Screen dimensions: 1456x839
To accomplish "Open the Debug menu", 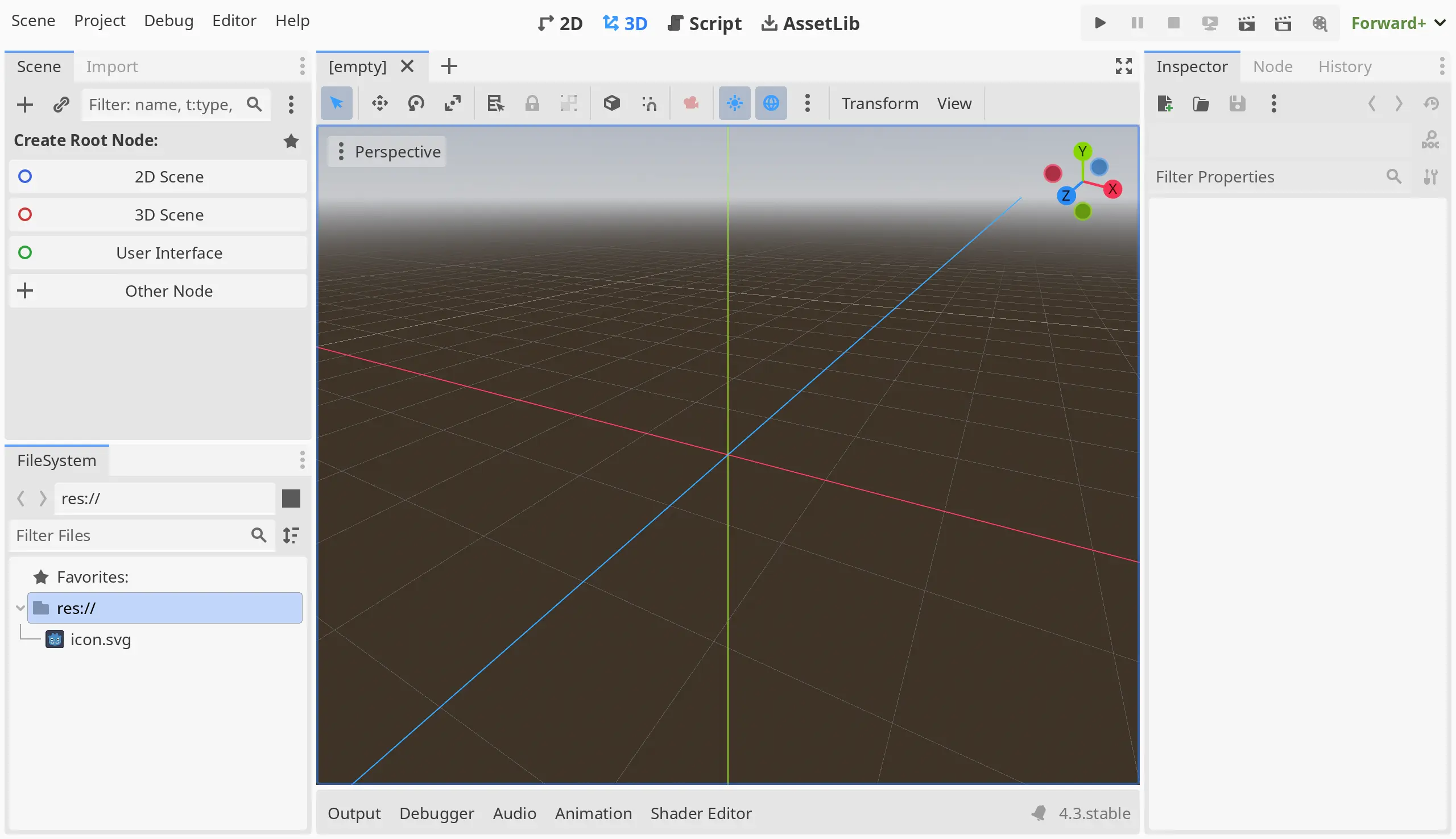I will click(169, 20).
